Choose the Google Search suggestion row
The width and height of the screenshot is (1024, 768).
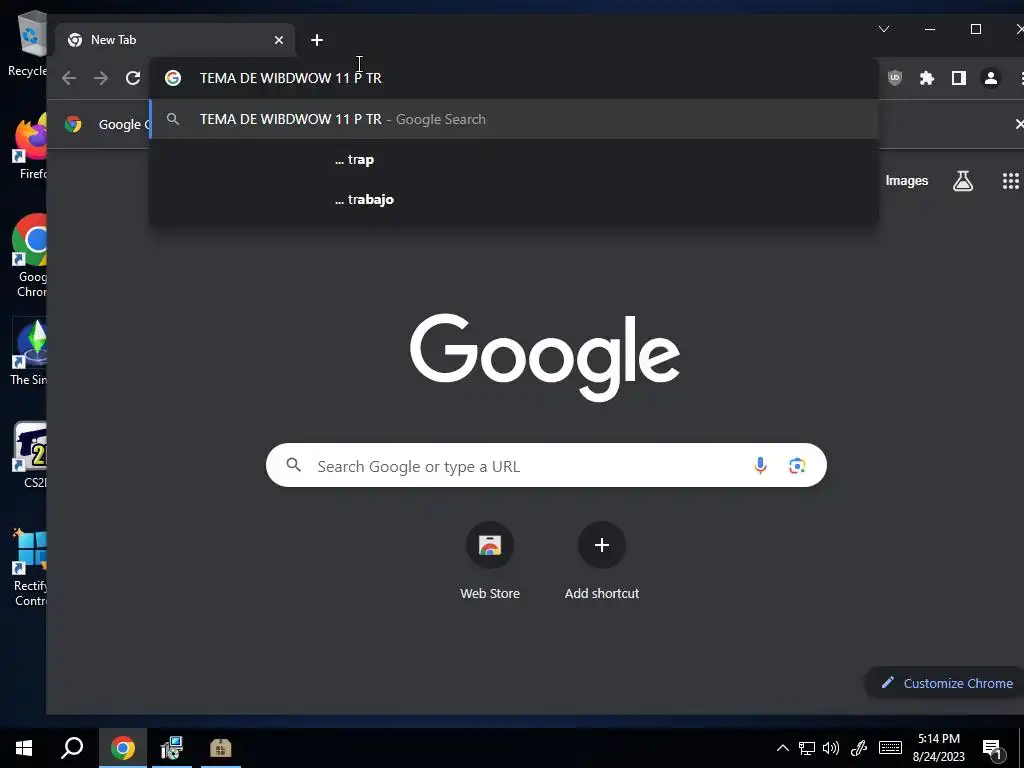513,120
